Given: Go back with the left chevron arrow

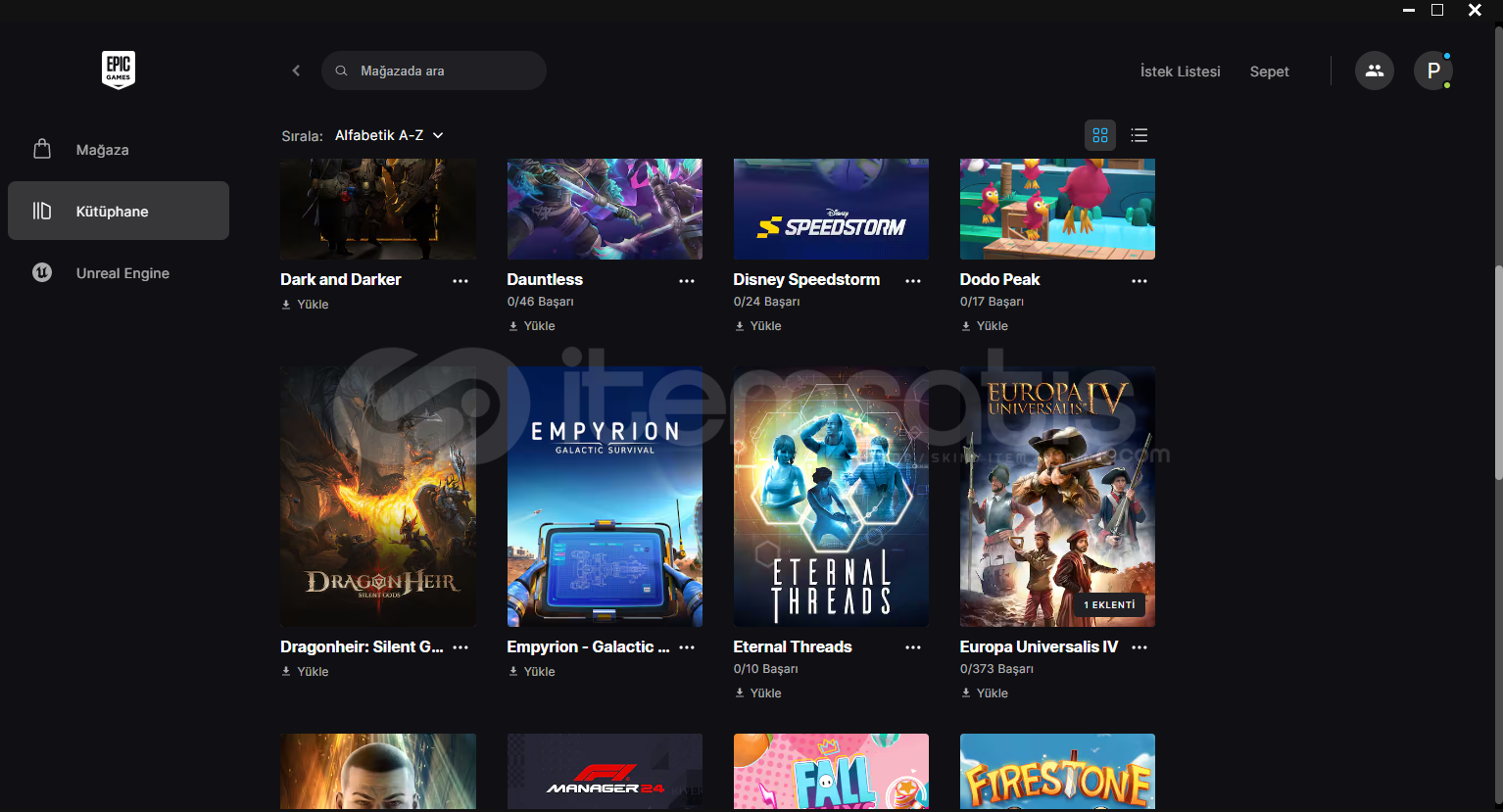Looking at the screenshot, I should (x=296, y=71).
